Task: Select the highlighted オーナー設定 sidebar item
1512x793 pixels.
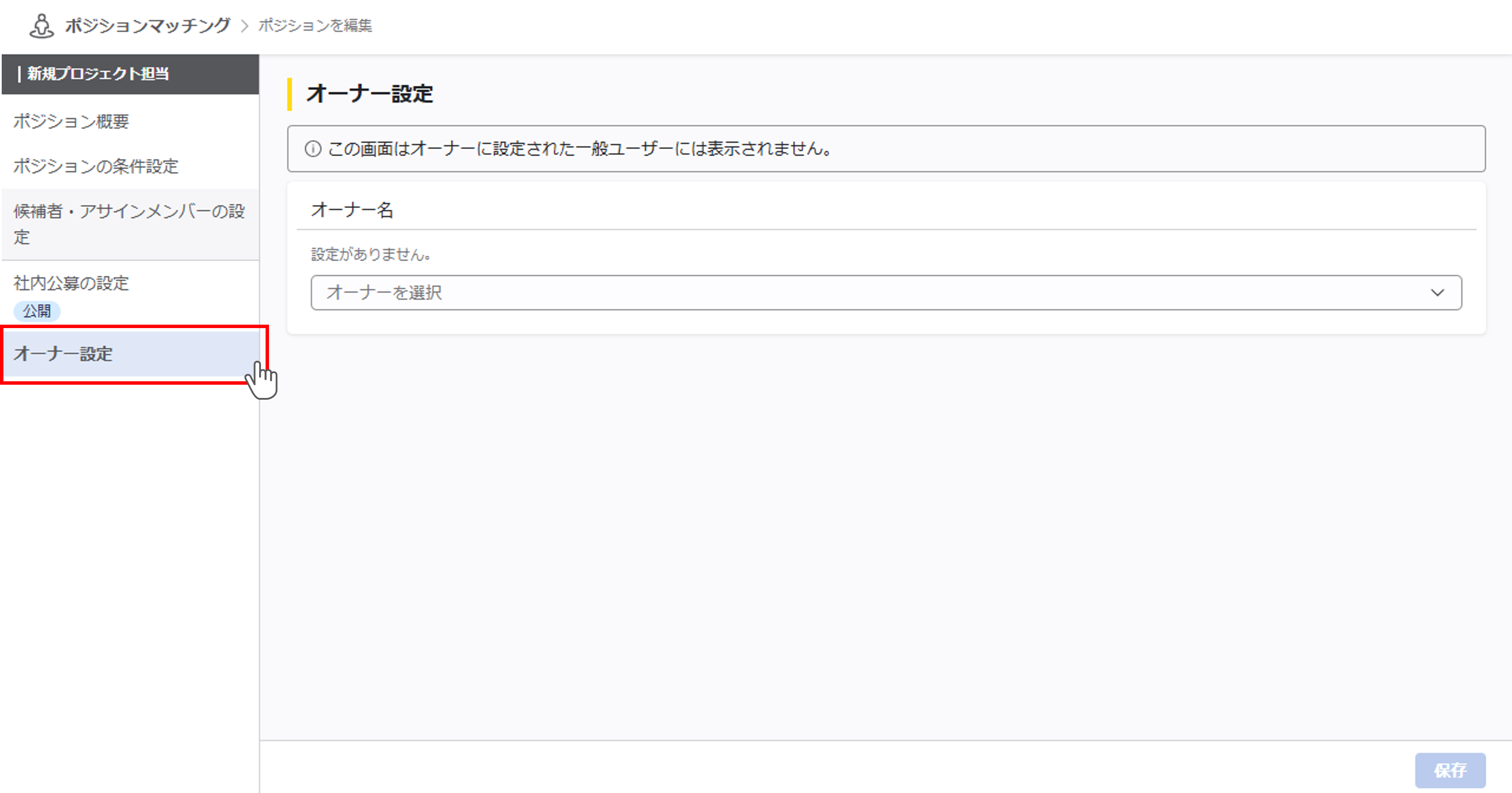Action: [64, 354]
